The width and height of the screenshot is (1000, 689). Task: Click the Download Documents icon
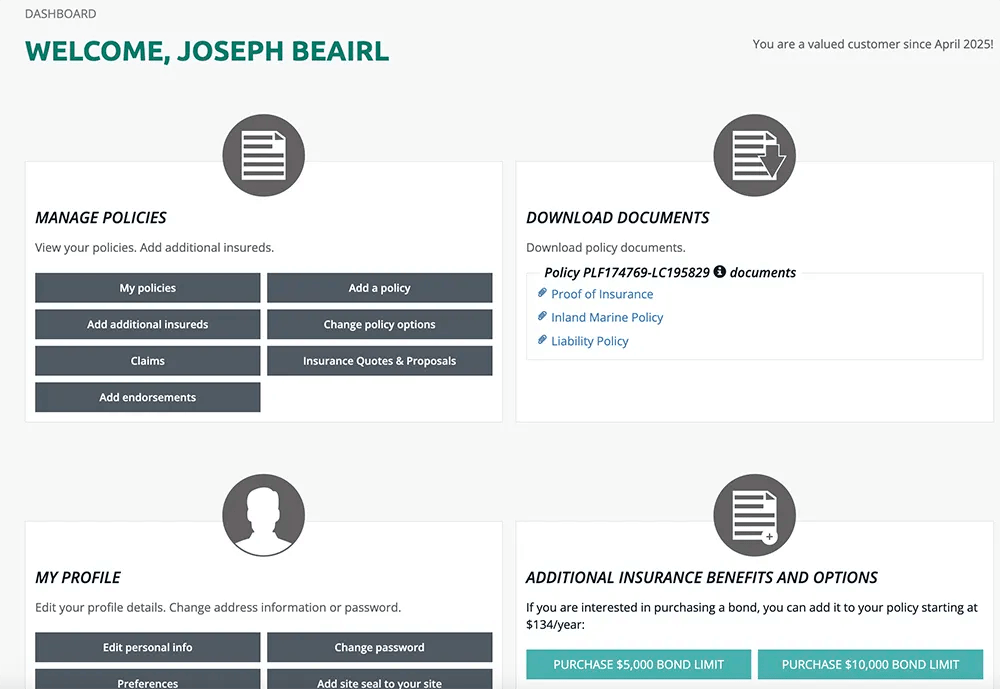(x=754, y=155)
